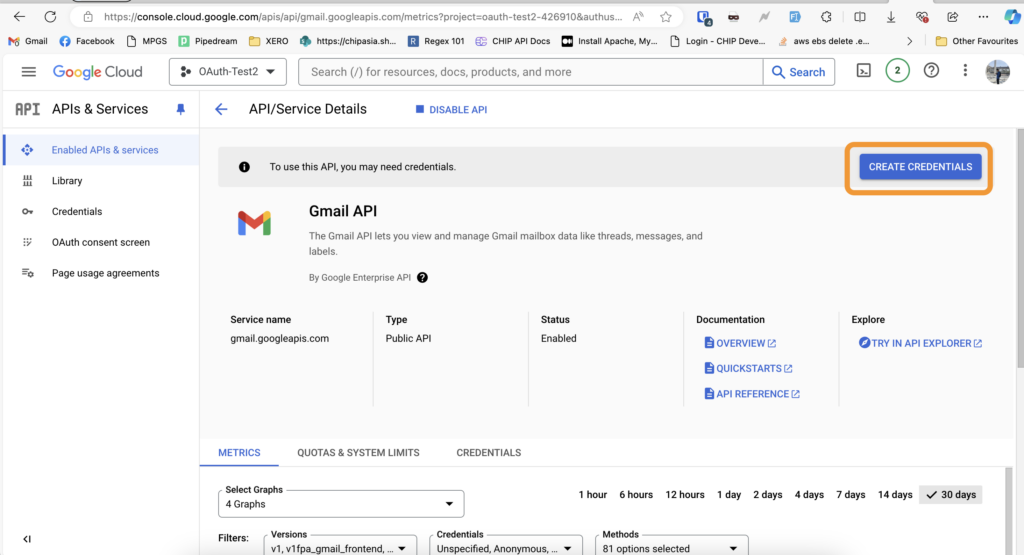Open the Copilot icon in browser toolbar
The width and height of the screenshot is (1024, 555).
tap(1012, 17)
